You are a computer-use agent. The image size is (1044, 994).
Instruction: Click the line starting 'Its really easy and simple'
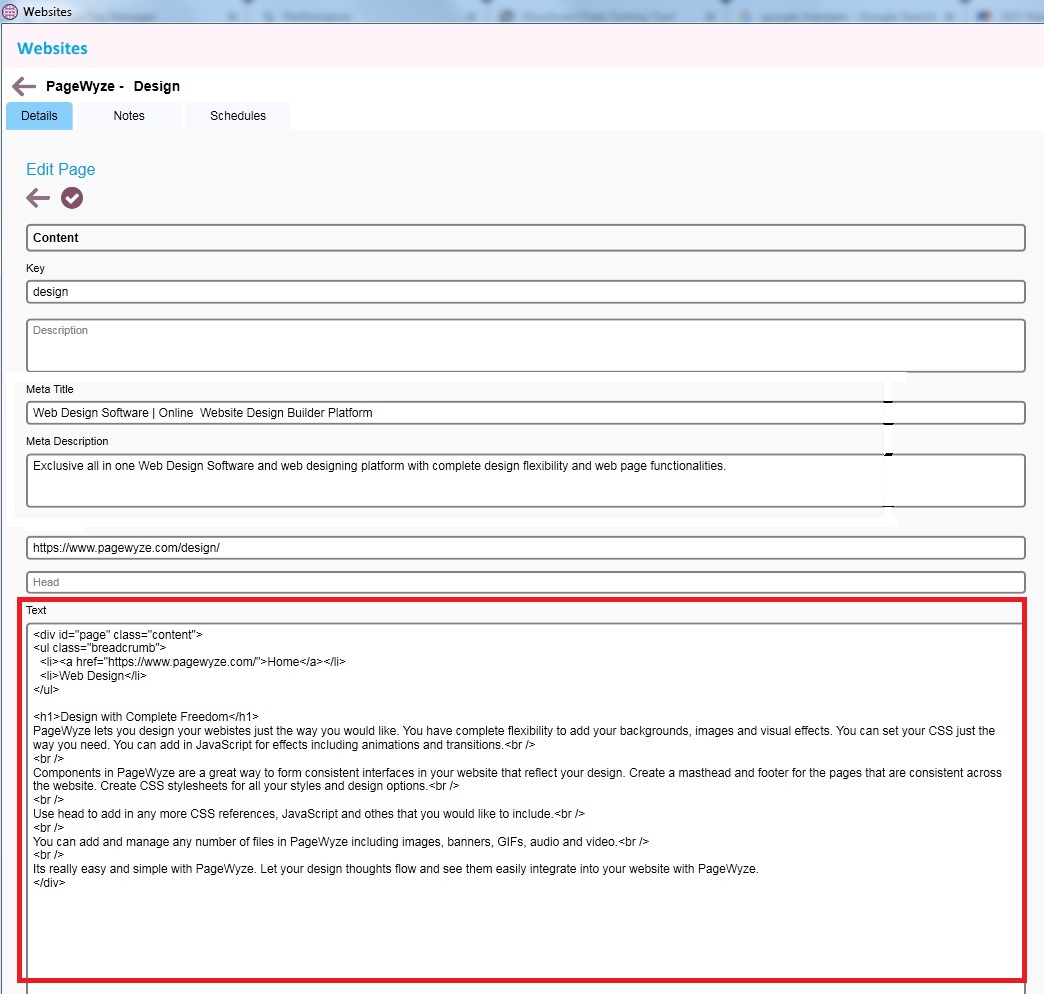[395, 869]
